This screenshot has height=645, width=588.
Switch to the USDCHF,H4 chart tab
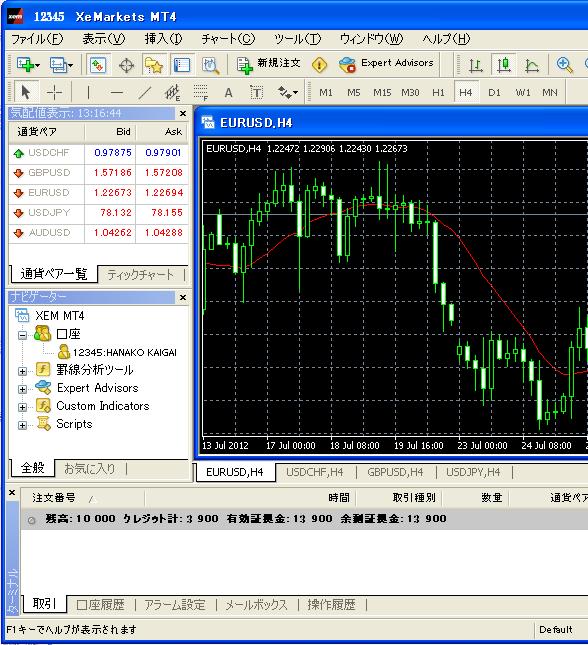pos(315,472)
